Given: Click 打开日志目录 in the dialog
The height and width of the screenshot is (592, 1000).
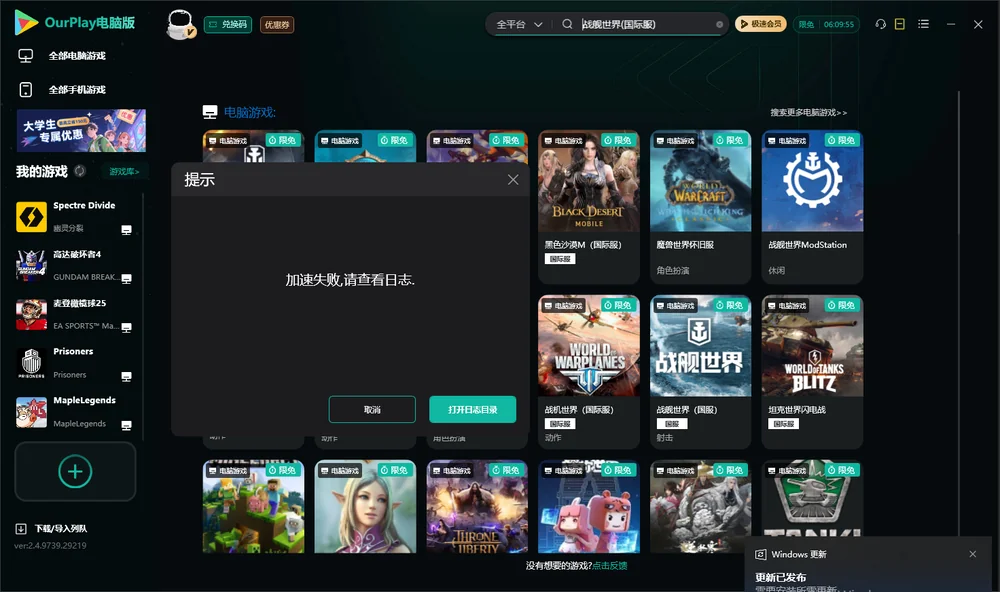Looking at the screenshot, I should 473,410.
